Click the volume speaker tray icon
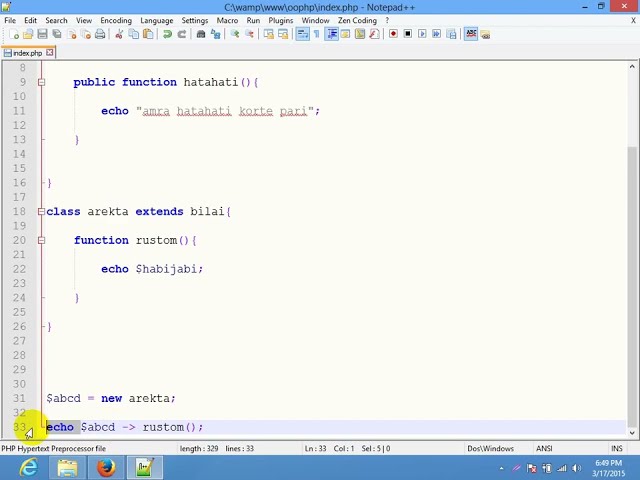 [576, 468]
